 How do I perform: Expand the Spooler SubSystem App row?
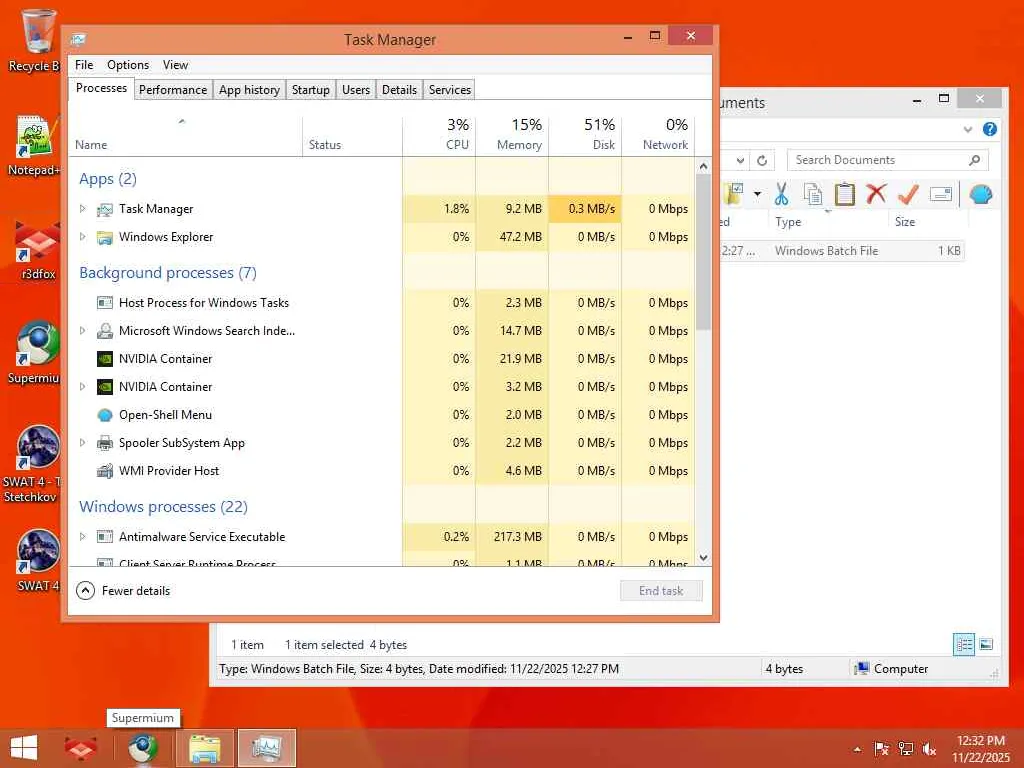click(x=82, y=443)
